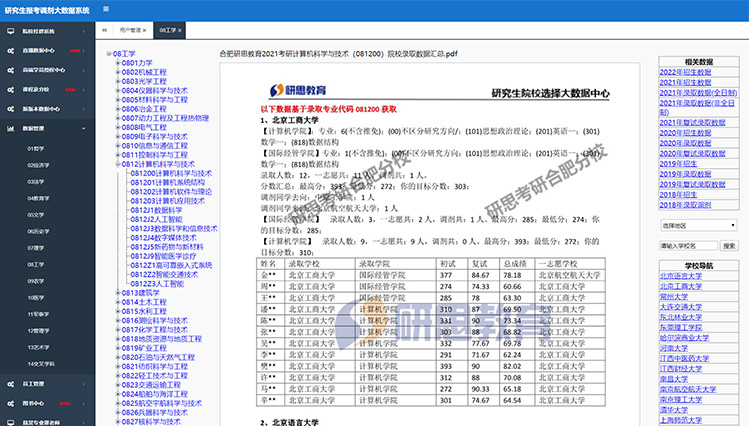
Task: Open 12管理学 in the sidebar submenu
Action: 38,330
